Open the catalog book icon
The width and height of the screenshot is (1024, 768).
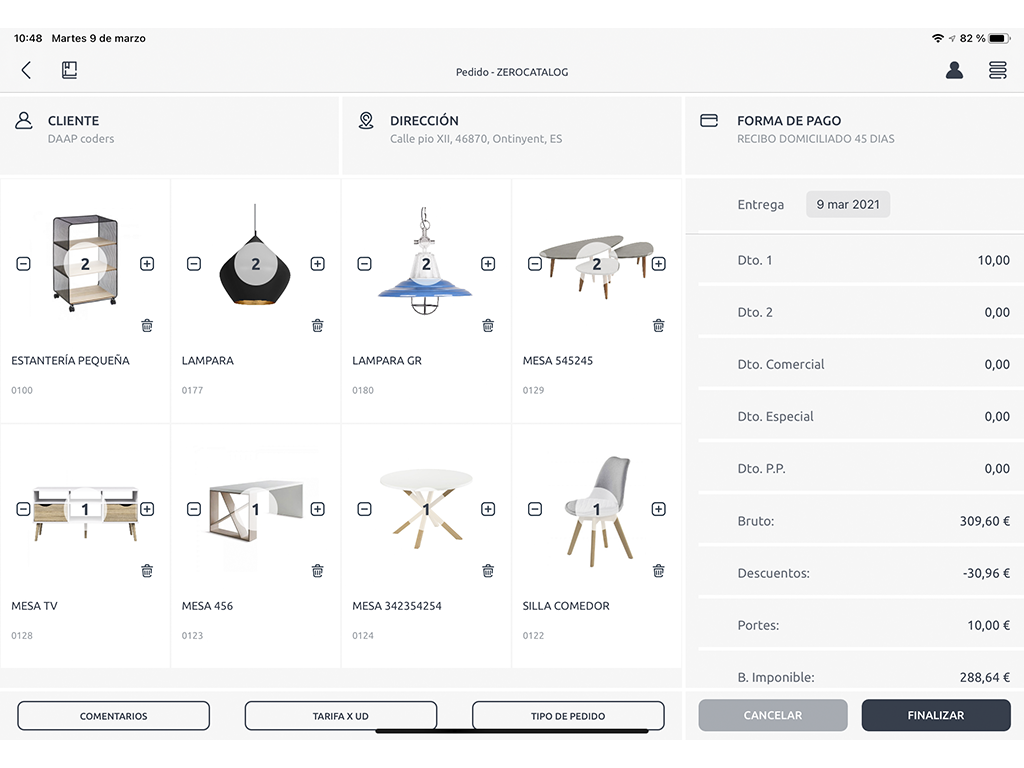pos(69,70)
